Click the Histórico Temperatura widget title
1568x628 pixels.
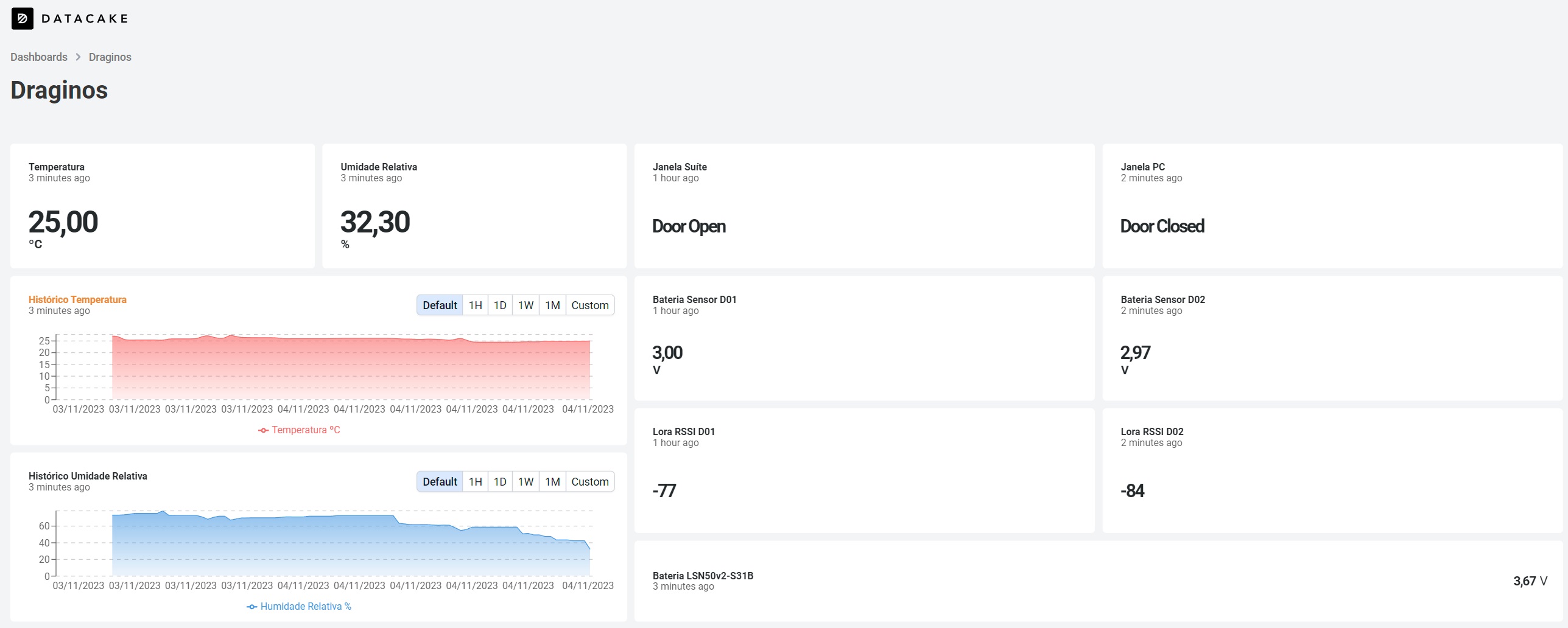[77, 299]
